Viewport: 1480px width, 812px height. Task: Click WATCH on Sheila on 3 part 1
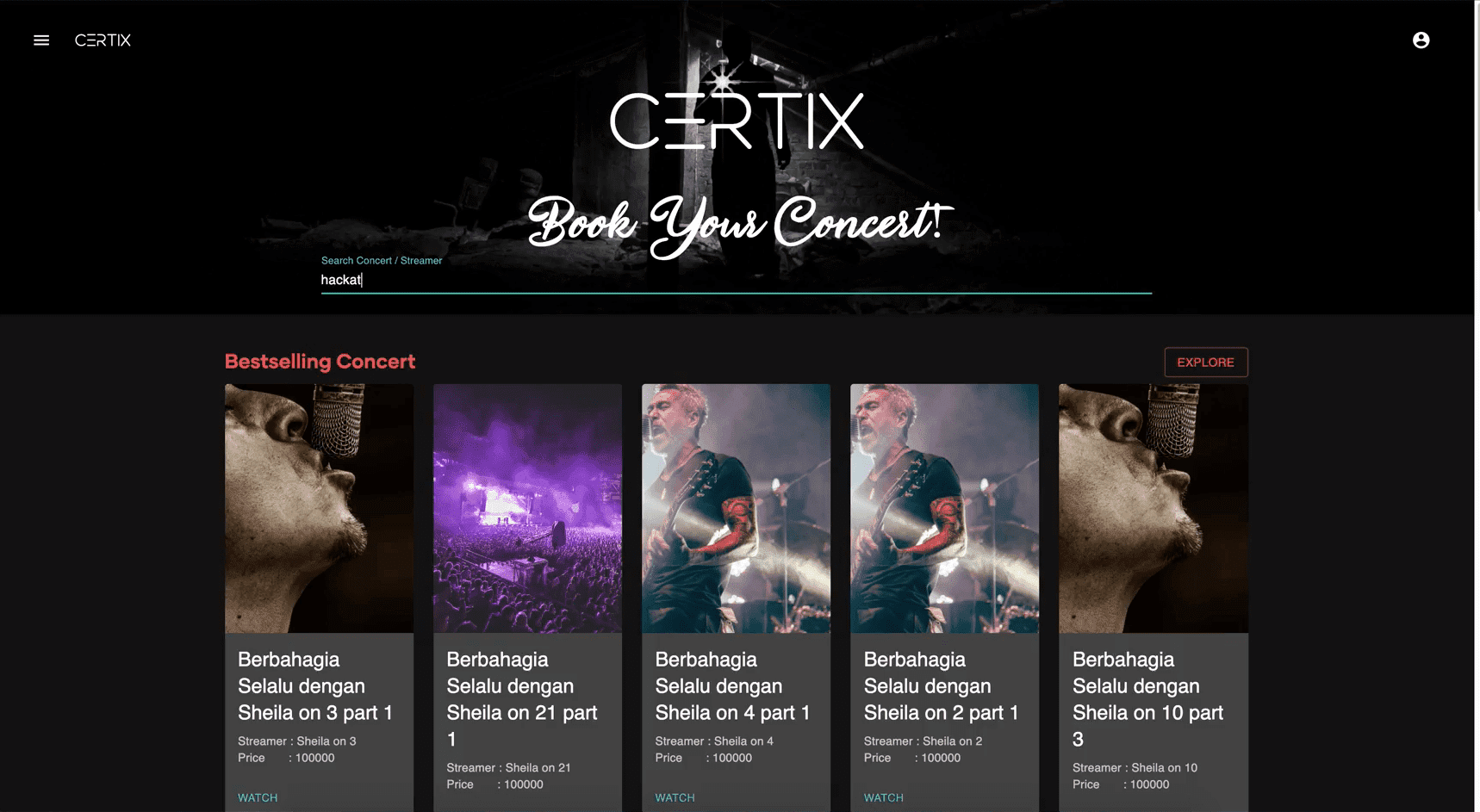[258, 797]
